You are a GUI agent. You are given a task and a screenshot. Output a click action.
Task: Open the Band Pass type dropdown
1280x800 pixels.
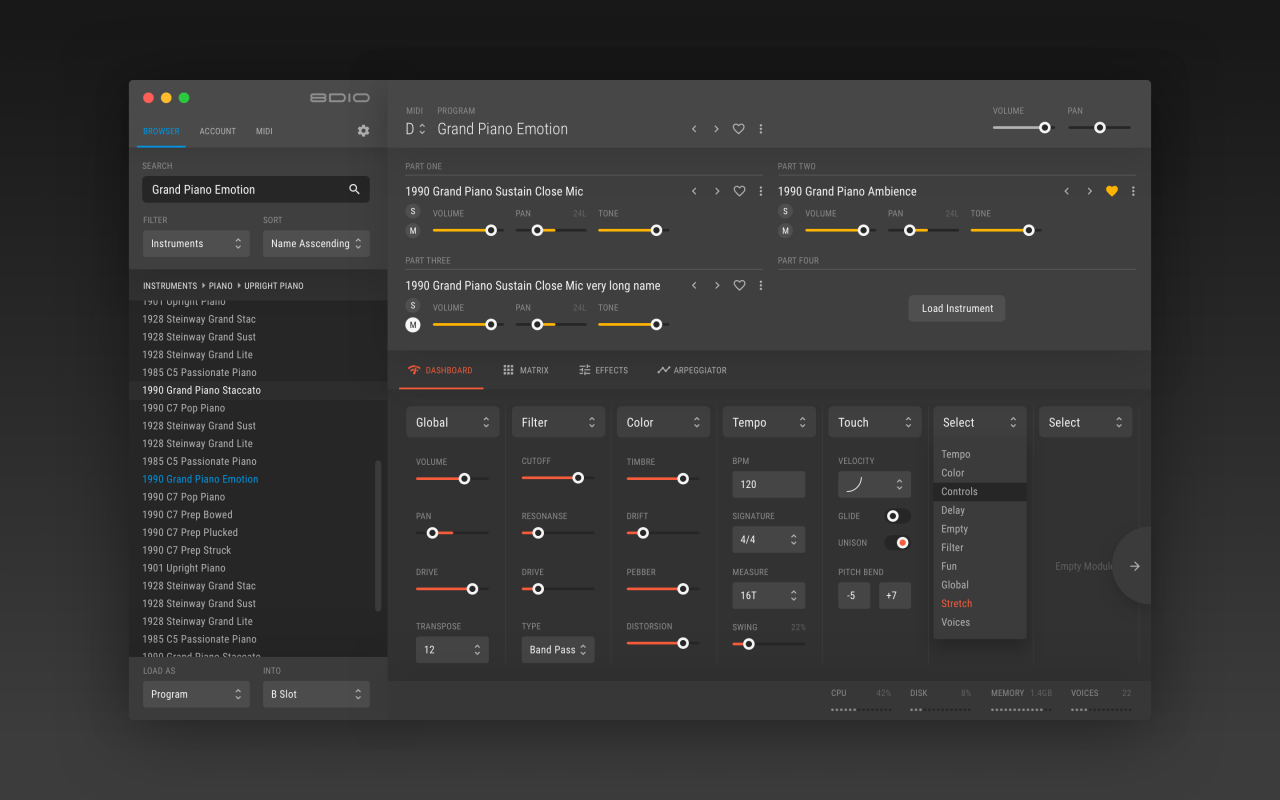tap(557, 650)
